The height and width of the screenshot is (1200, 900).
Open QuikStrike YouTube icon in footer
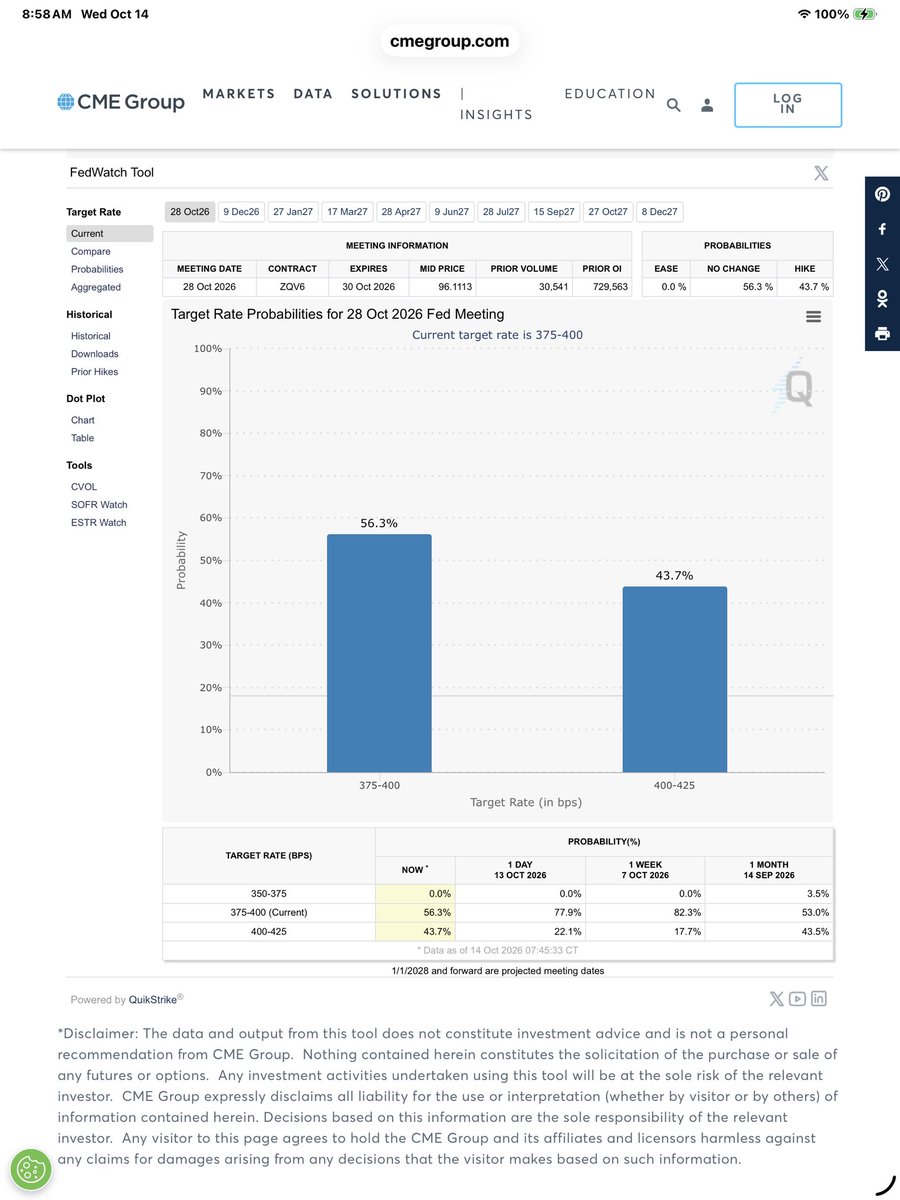(797, 998)
